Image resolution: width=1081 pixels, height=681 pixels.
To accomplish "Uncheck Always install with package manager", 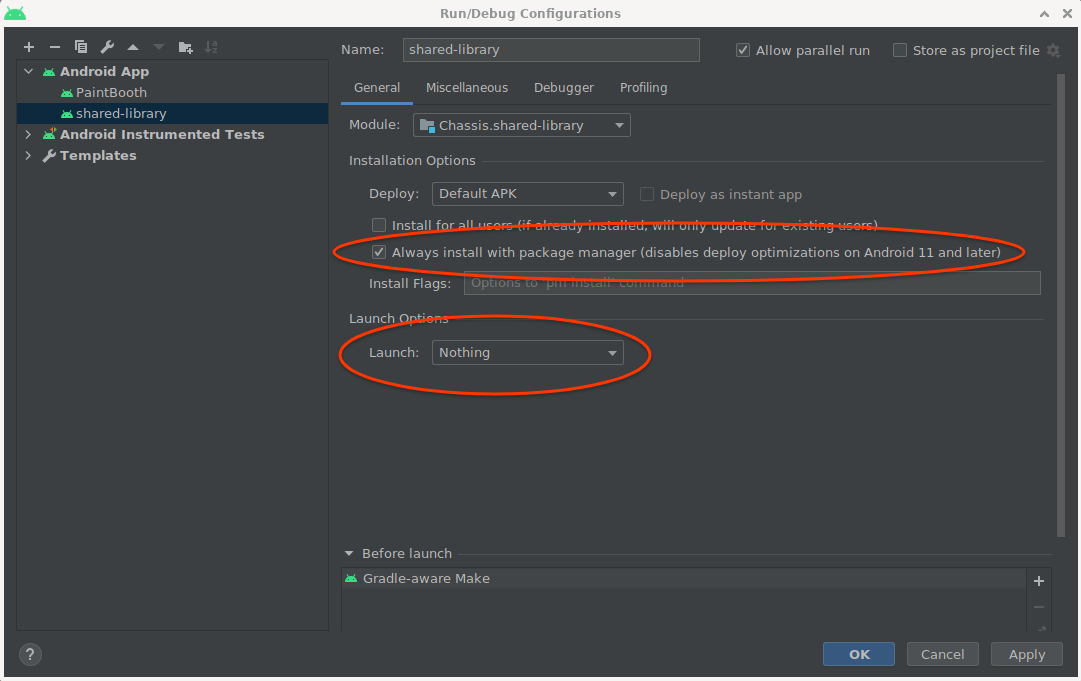I will tap(379, 253).
